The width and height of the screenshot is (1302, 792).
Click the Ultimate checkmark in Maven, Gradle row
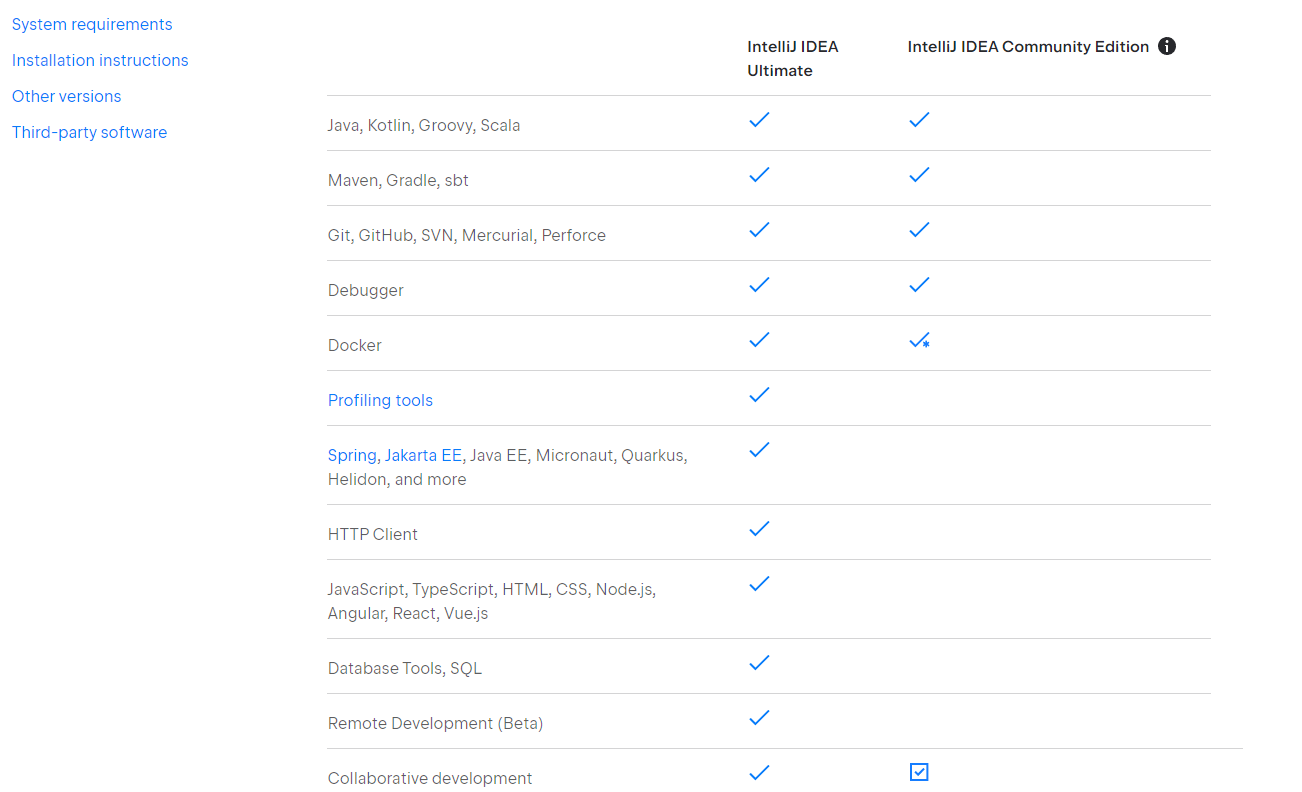[x=759, y=175]
